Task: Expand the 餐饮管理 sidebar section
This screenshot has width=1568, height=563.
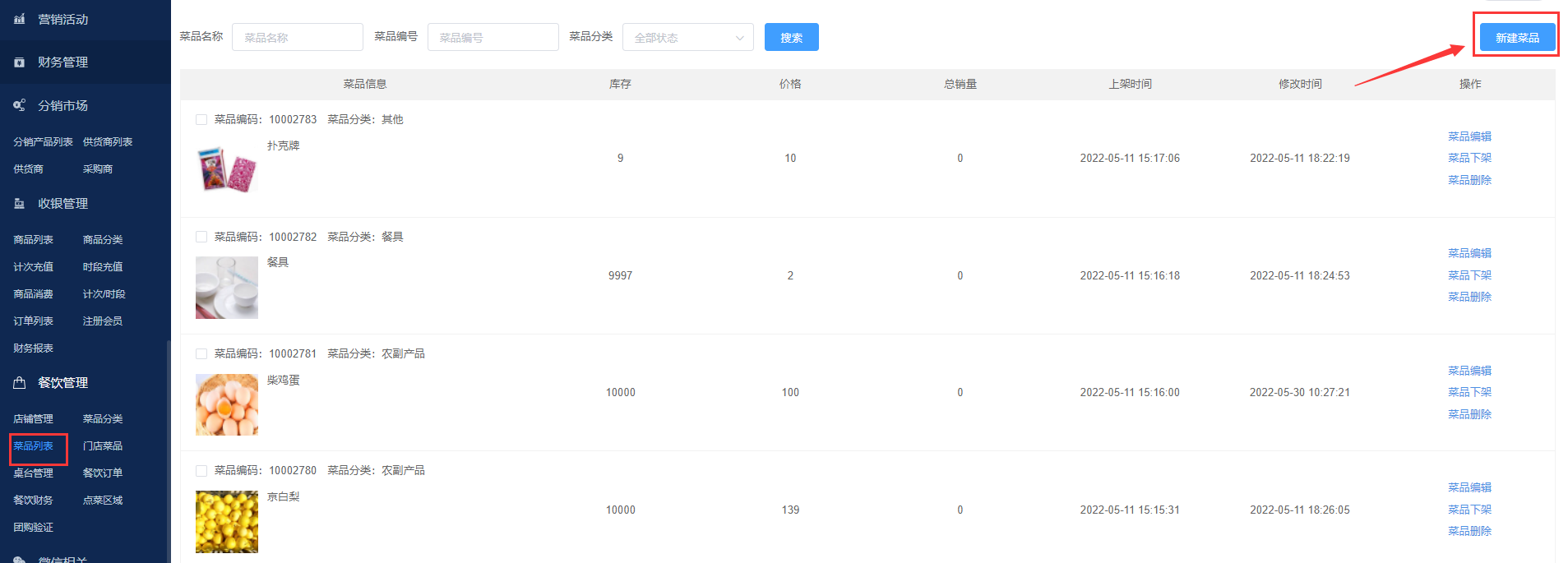Action: 62,383
